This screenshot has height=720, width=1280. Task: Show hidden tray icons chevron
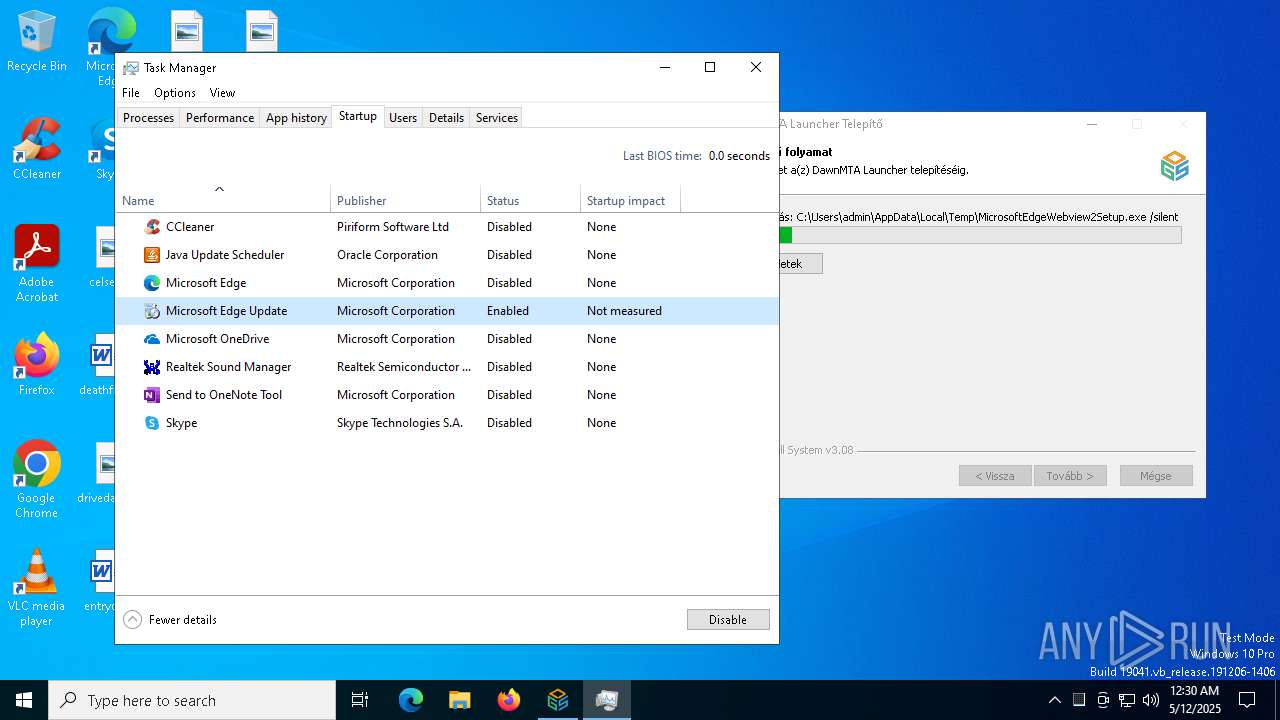pyautogui.click(x=1054, y=700)
